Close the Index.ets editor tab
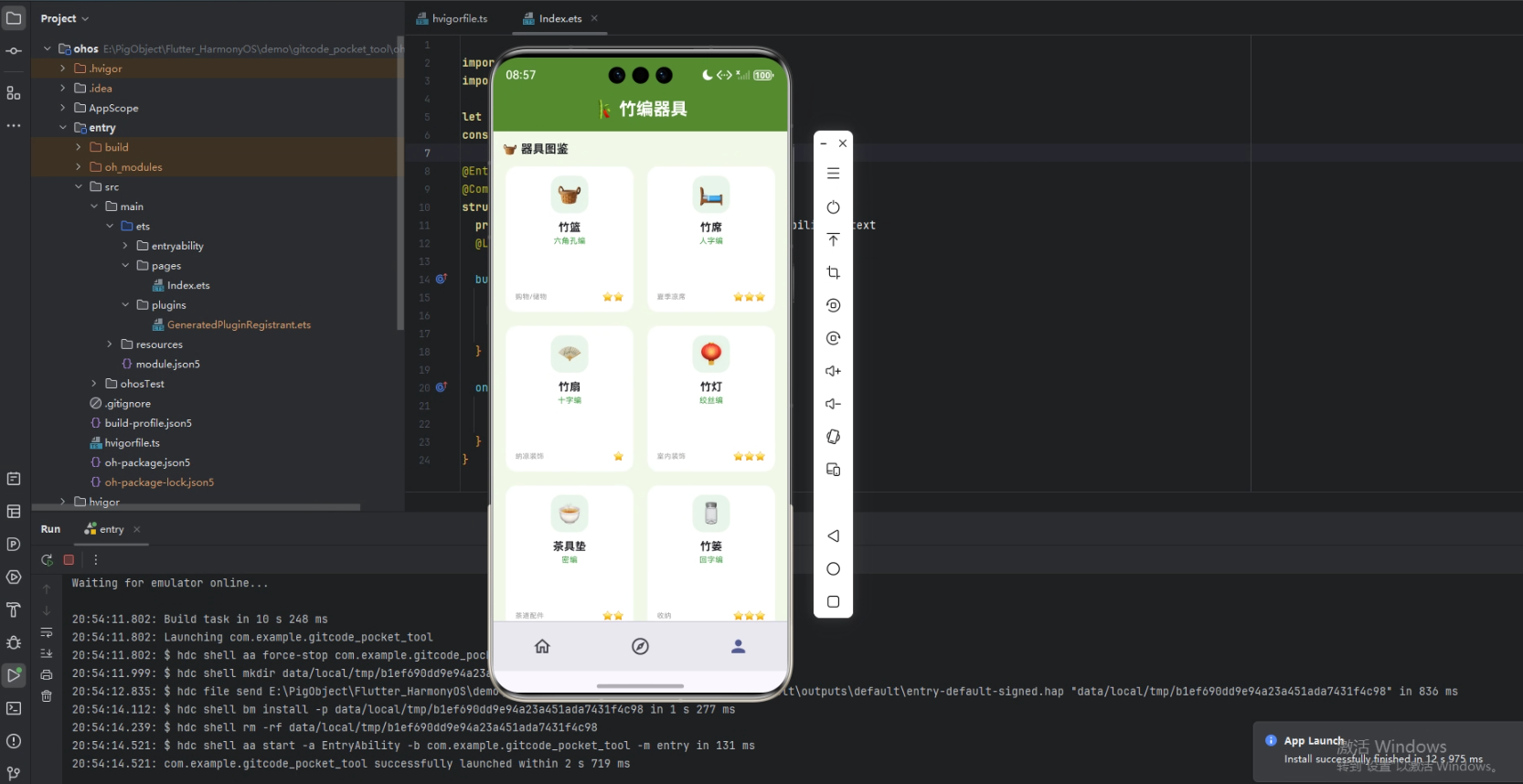Image resolution: width=1523 pixels, height=784 pixels. [x=594, y=18]
